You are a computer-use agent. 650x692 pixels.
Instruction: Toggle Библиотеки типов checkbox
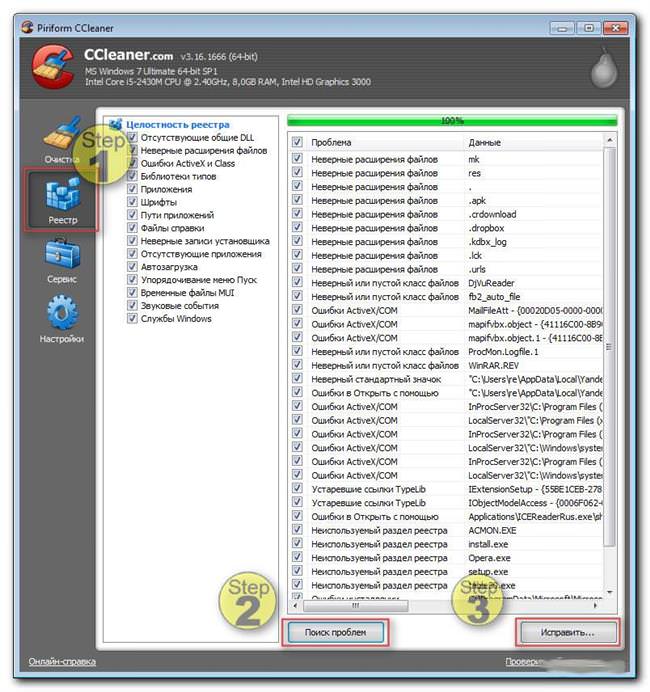pyautogui.click(x=132, y=176)
